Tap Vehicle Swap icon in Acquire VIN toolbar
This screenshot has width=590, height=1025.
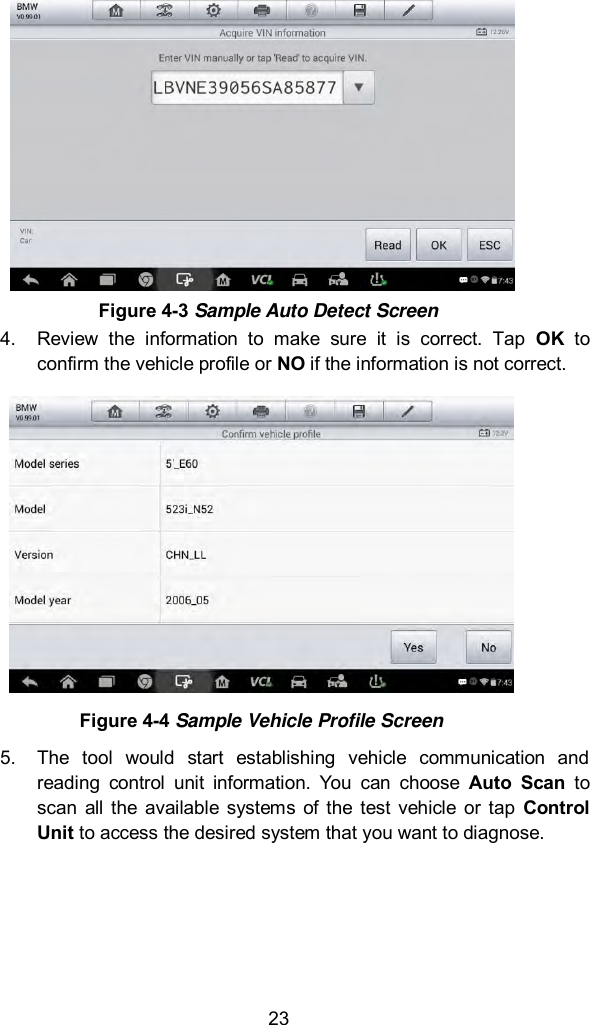click(165, 10)
